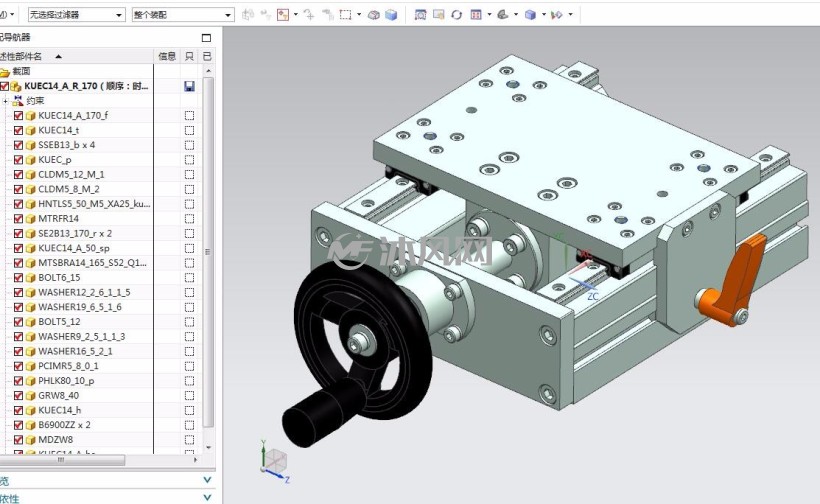820x504 pixels.
Task: Uncheck the PHLK80_10_p checkbox
Action: (18, 381)
